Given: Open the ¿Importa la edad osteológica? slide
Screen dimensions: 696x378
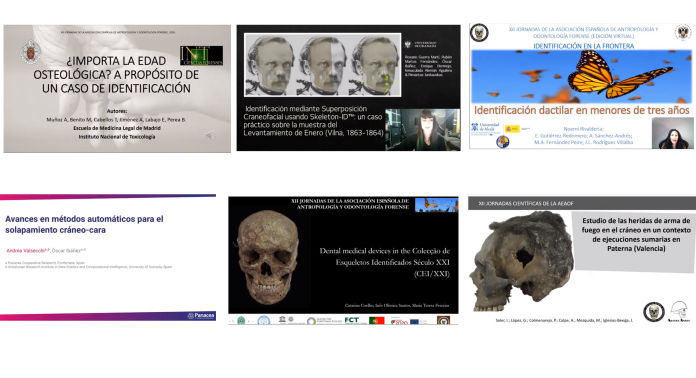Looking at the screenshot, I should 117,89.
